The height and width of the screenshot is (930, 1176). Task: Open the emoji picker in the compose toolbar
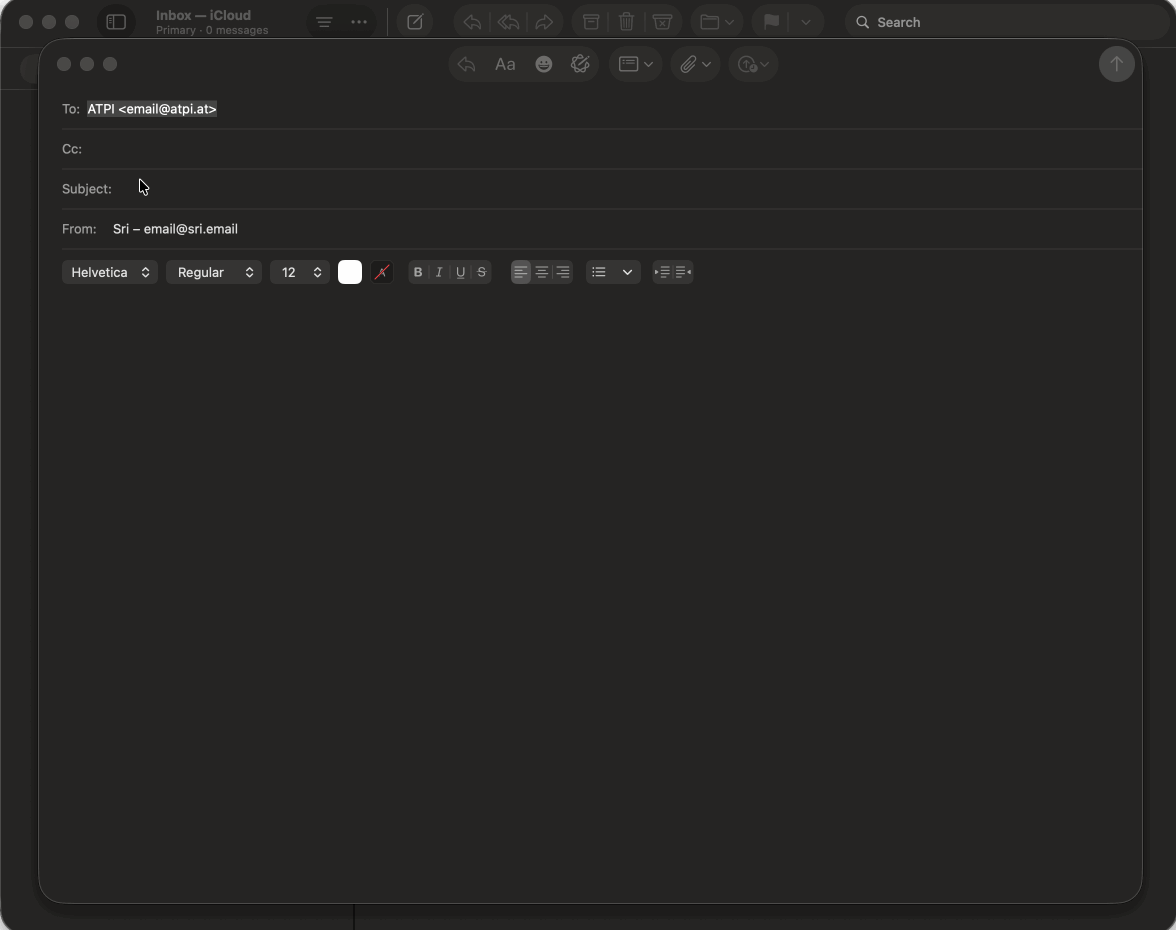543,64
